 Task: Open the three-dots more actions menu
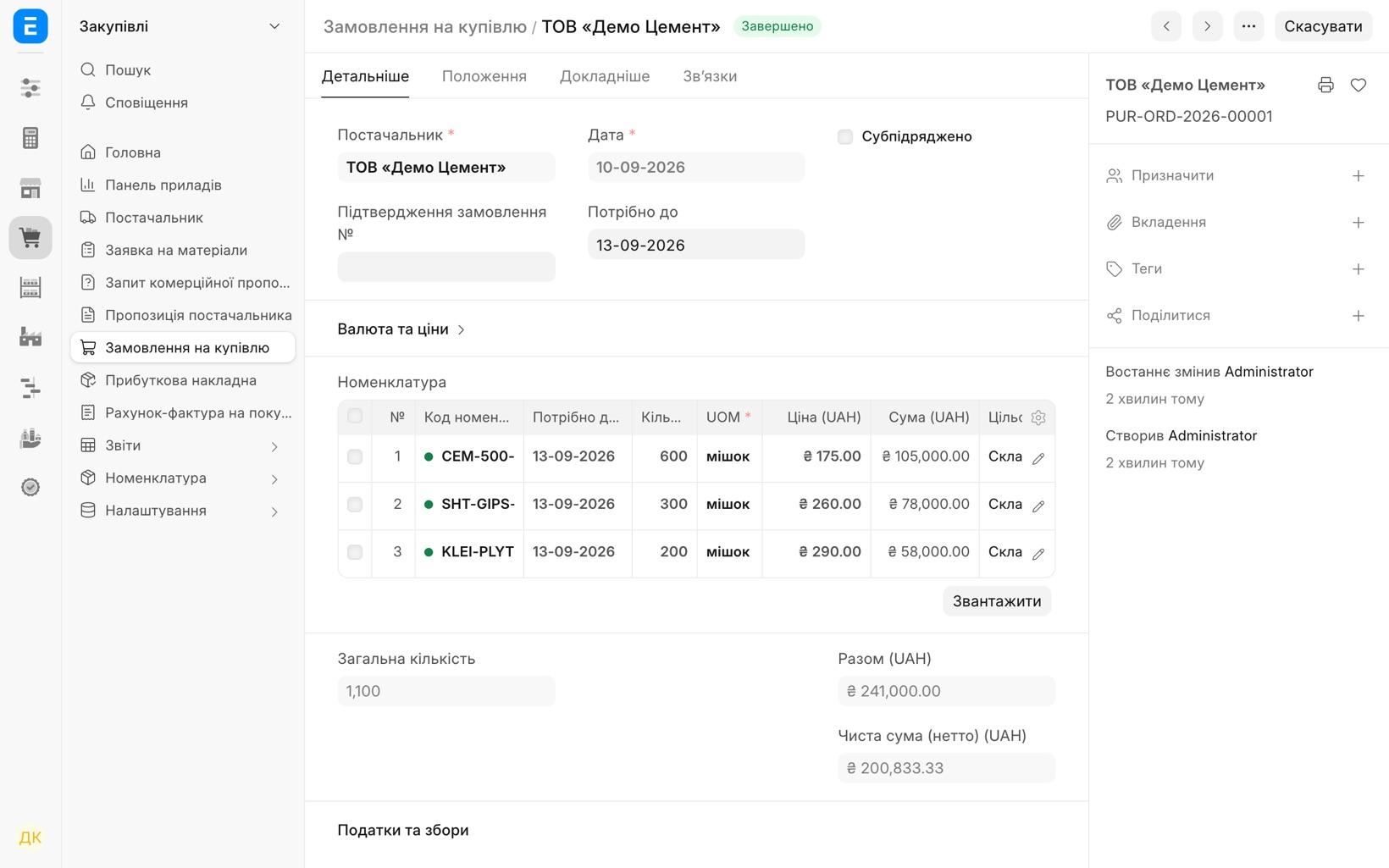click(1248, 26)
